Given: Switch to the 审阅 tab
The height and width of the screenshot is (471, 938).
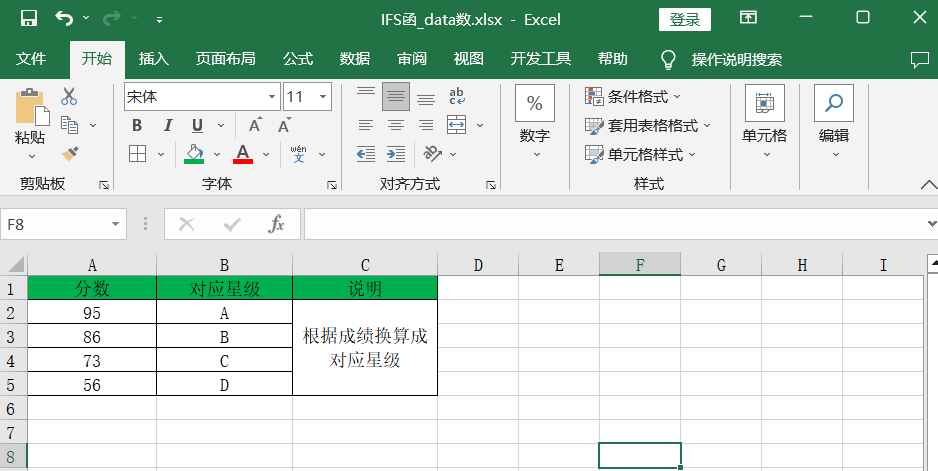Looking at the screenshot, I should [x=412, y=59].
